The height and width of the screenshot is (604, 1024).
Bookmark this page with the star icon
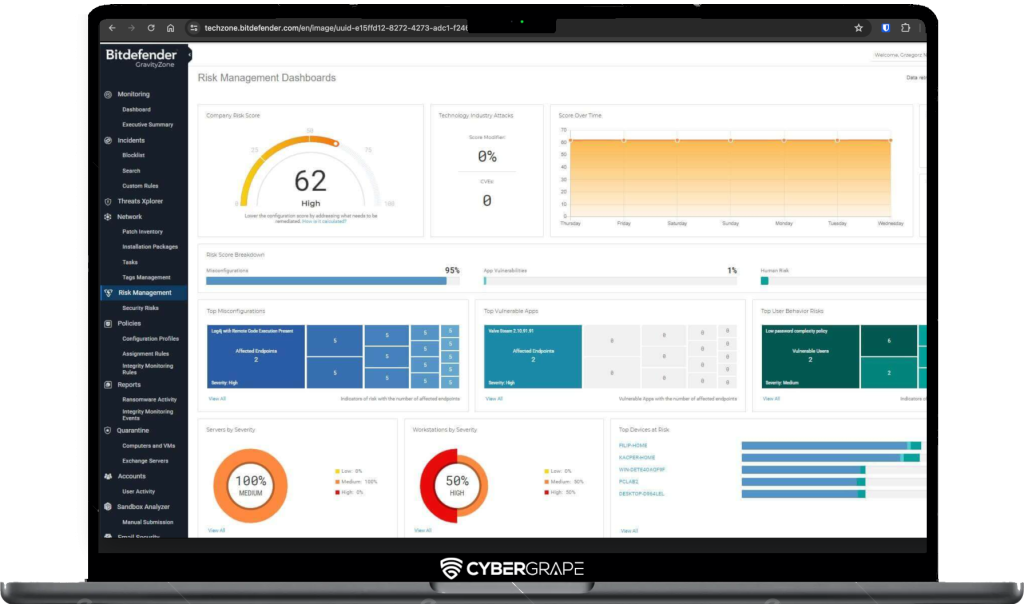coord(858,28)
